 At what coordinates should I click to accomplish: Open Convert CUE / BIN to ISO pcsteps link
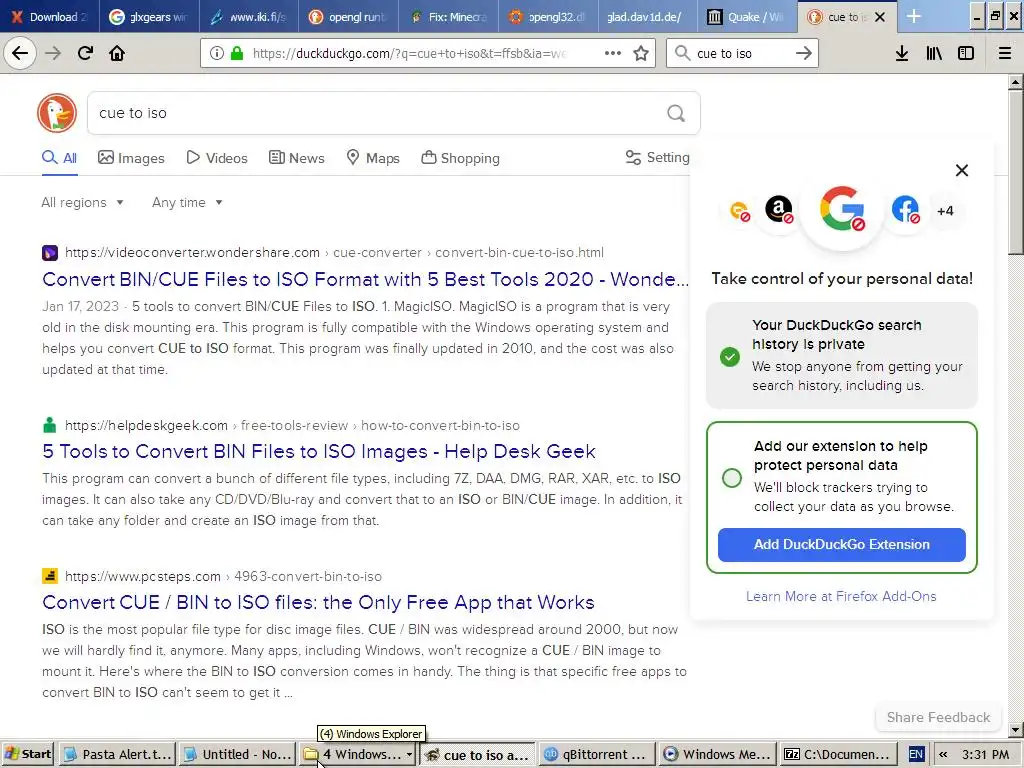pyautogui.click(x=318, y=602)
